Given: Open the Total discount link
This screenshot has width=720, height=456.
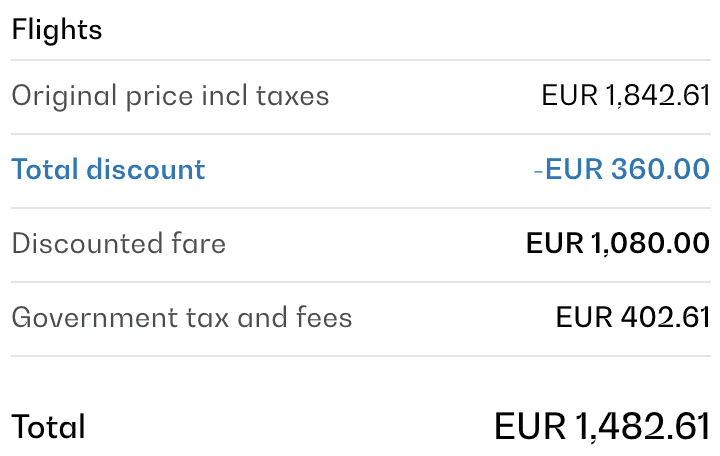Looking at the screenshot, I should click(108, 169).
